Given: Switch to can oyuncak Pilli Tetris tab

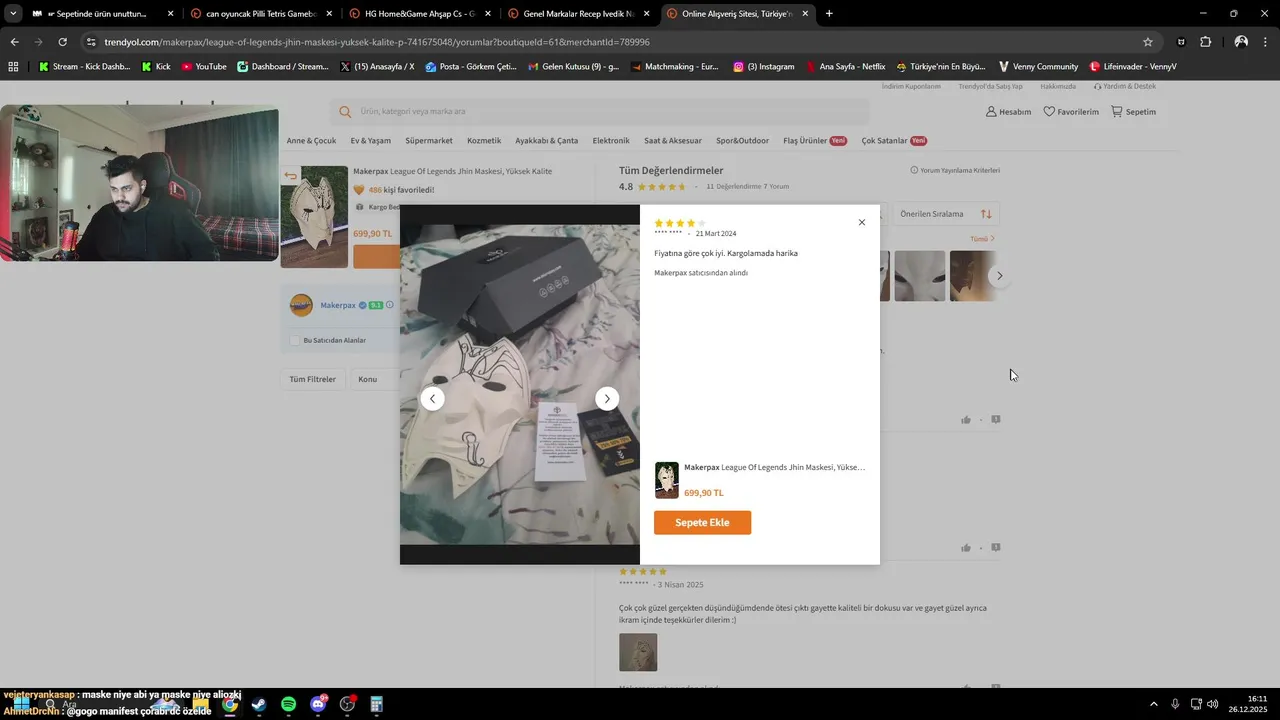Looking at the screenshot, I should pos(260,14).
